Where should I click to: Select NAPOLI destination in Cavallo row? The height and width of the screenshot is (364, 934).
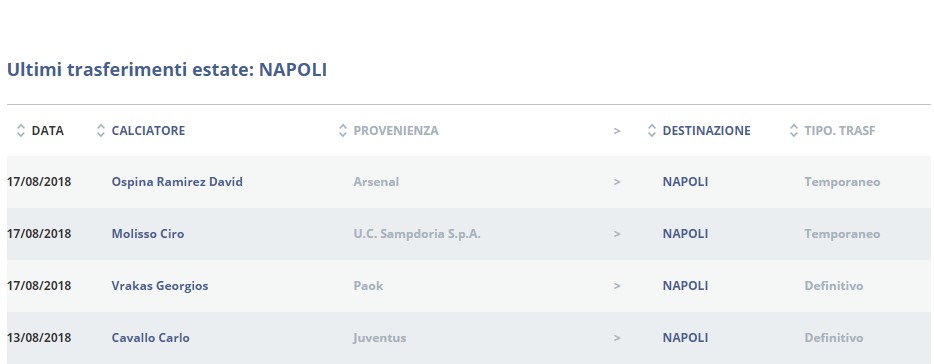pos(685,338)
